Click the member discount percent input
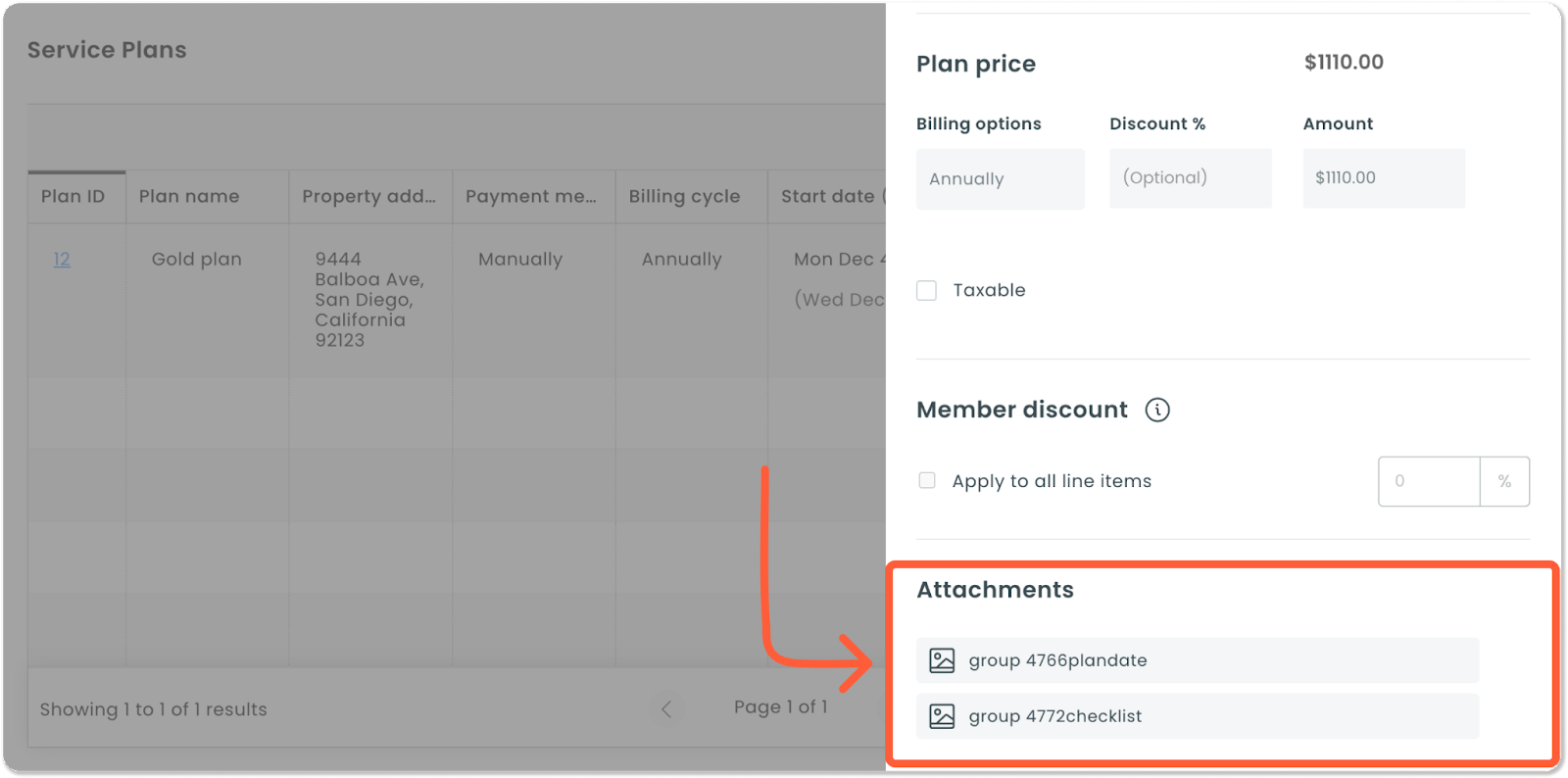This screenshot has width=1568, height=778. tap(1429, 481)
